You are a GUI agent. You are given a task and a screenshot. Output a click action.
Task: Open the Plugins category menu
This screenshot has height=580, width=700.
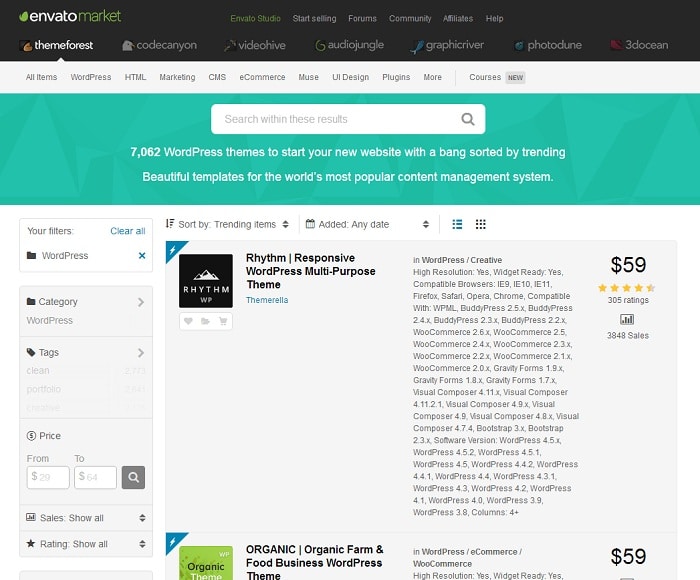click(x=396, y=77)
